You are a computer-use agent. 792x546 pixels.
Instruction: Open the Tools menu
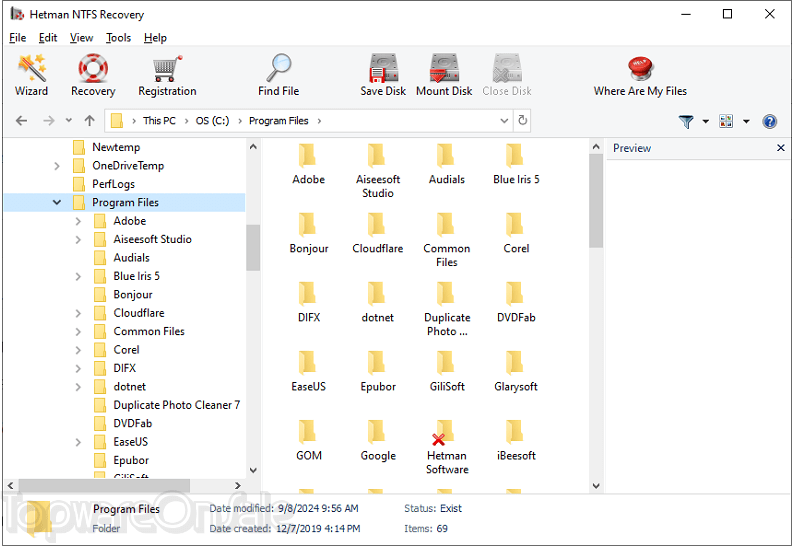pos(118,38)
